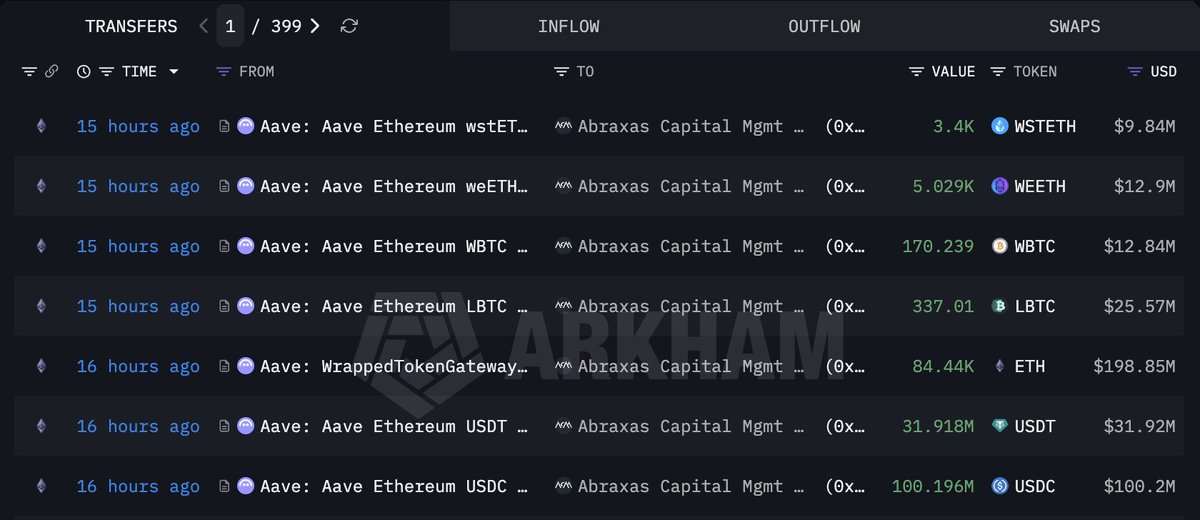Image resolution: width=1200 pixels, height=520 pixels.
Task: Open the FROM column filter
Action: click(224, 72)
